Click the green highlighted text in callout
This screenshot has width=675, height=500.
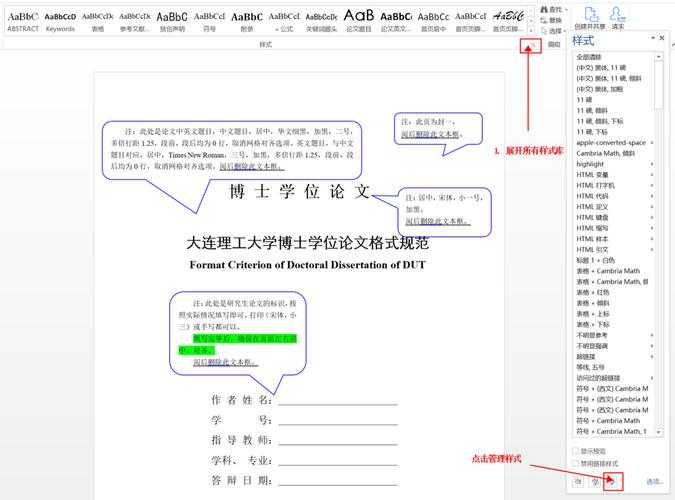coord(238,344)
